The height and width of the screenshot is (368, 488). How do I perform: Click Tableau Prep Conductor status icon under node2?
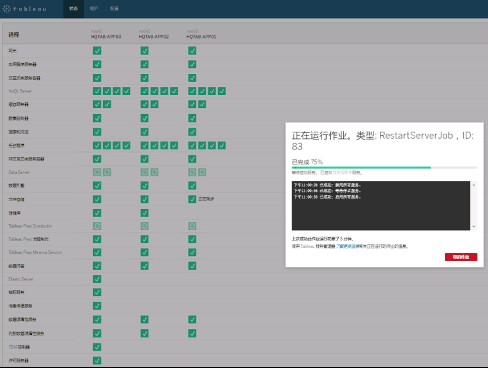pyautogui.click(x=144, y=226)
